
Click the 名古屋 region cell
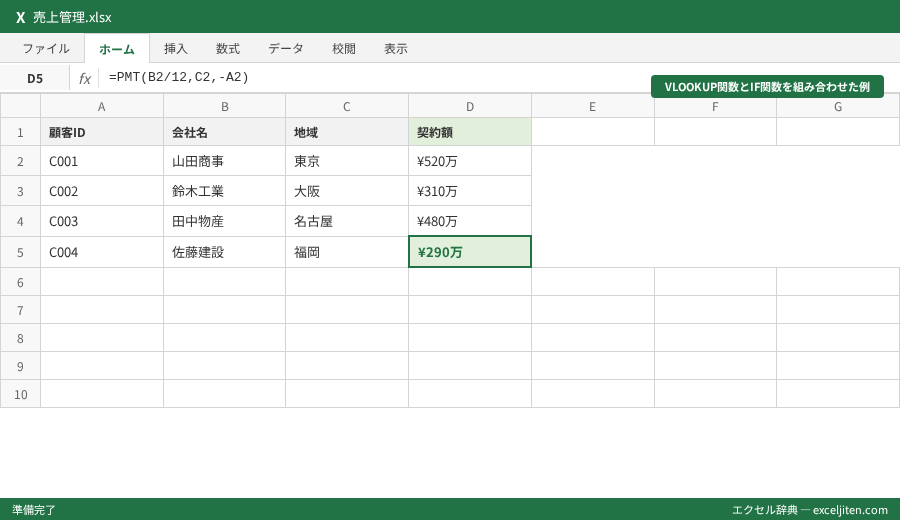[347, 222]
